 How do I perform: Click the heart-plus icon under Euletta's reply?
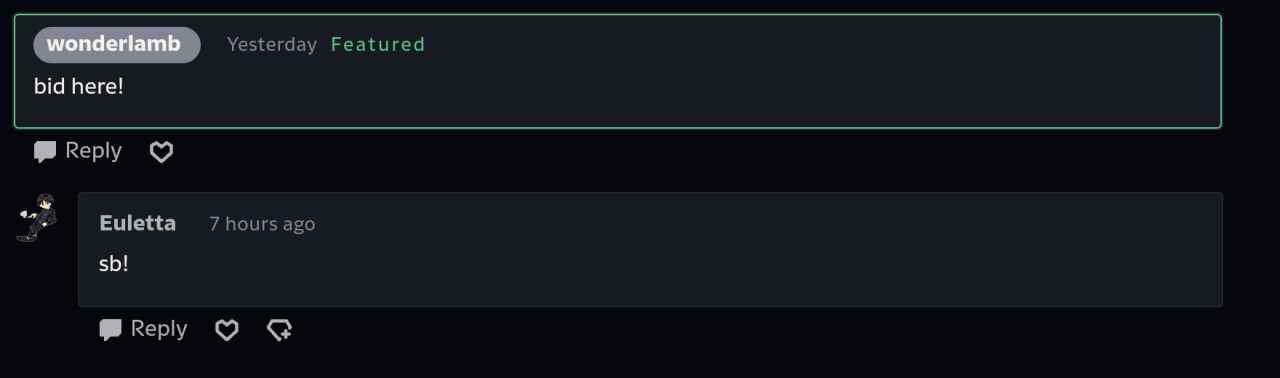tap(279, 330)
